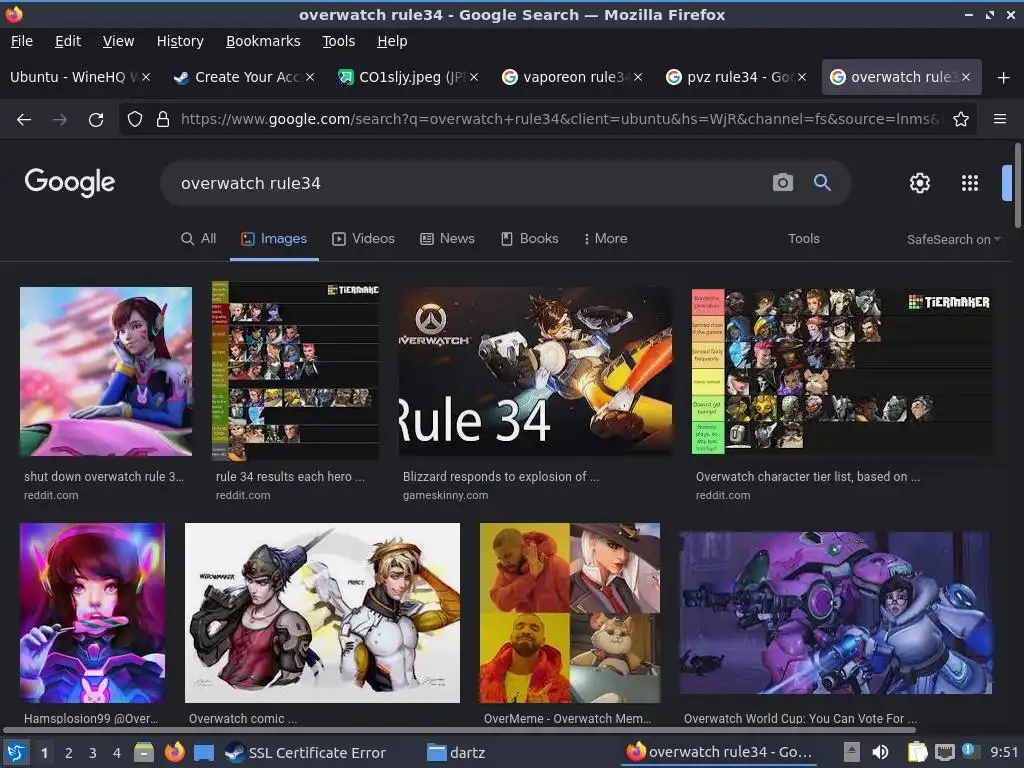Click the tray notification icon with blue badge
The width and height of the screenshot is (1024, 768).
point(970,751)
